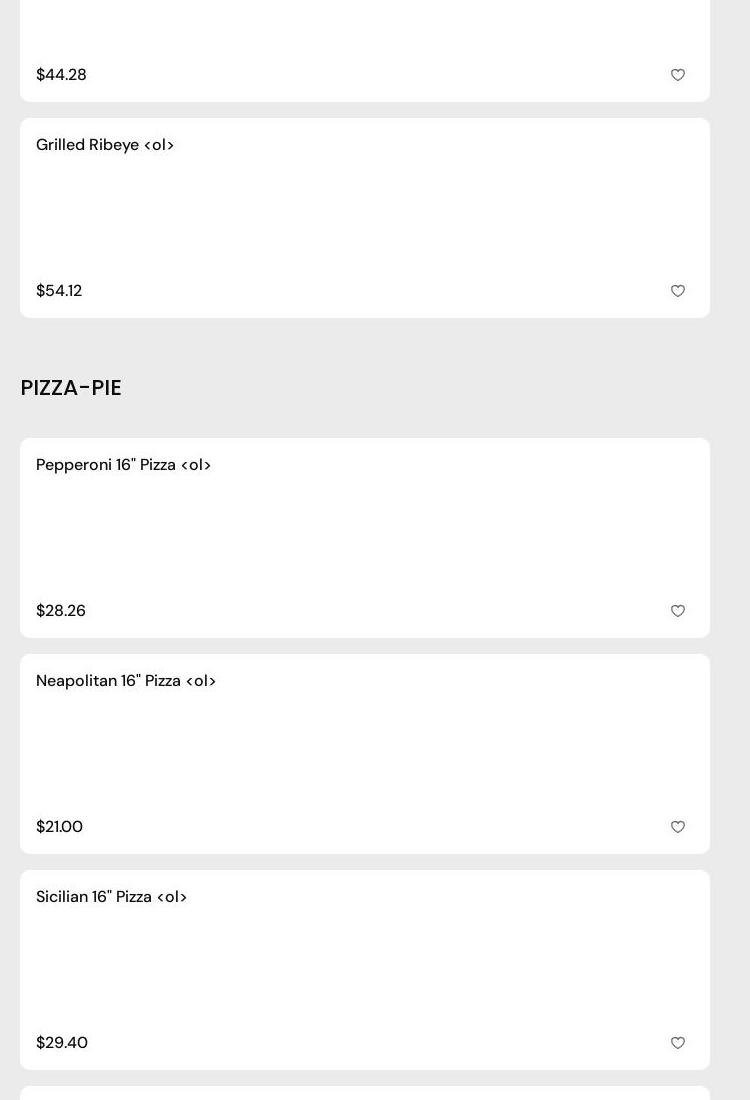The height and width of the screenshot is (1100, 750).
Task: Open the Pepperoni pizza card's blank middle area
Action: click(365, 538)
